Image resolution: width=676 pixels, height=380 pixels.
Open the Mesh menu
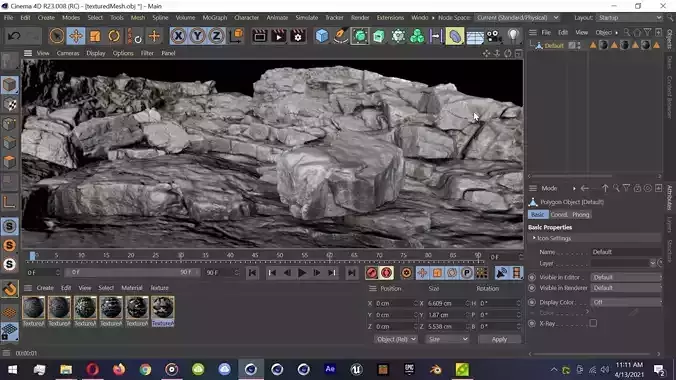[138, 18]
